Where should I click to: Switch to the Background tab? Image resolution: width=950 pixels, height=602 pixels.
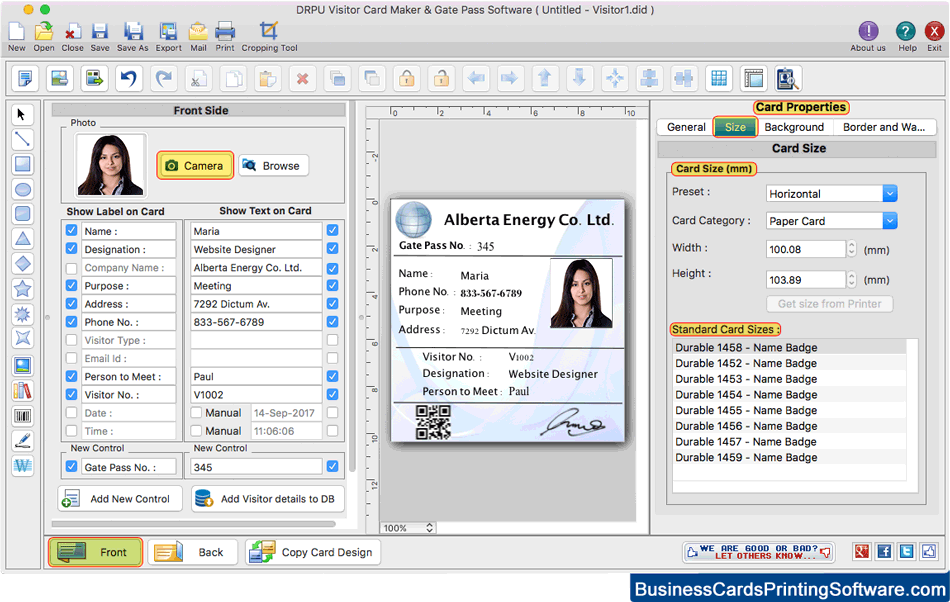[x=794, y=127]
